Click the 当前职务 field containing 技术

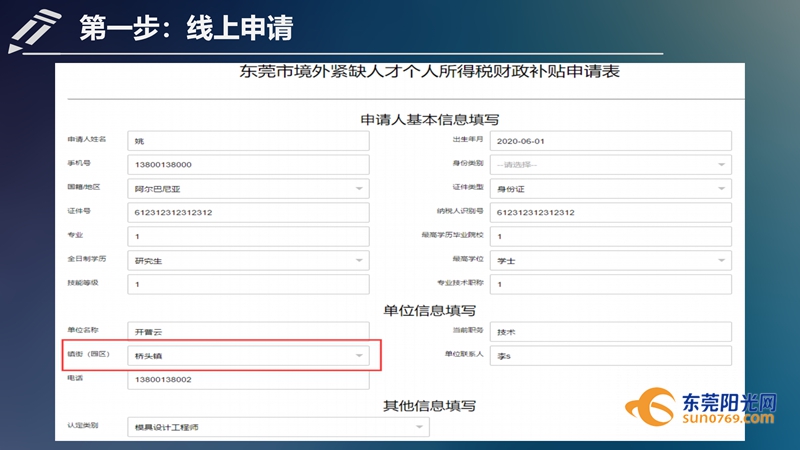coord(610,331)
